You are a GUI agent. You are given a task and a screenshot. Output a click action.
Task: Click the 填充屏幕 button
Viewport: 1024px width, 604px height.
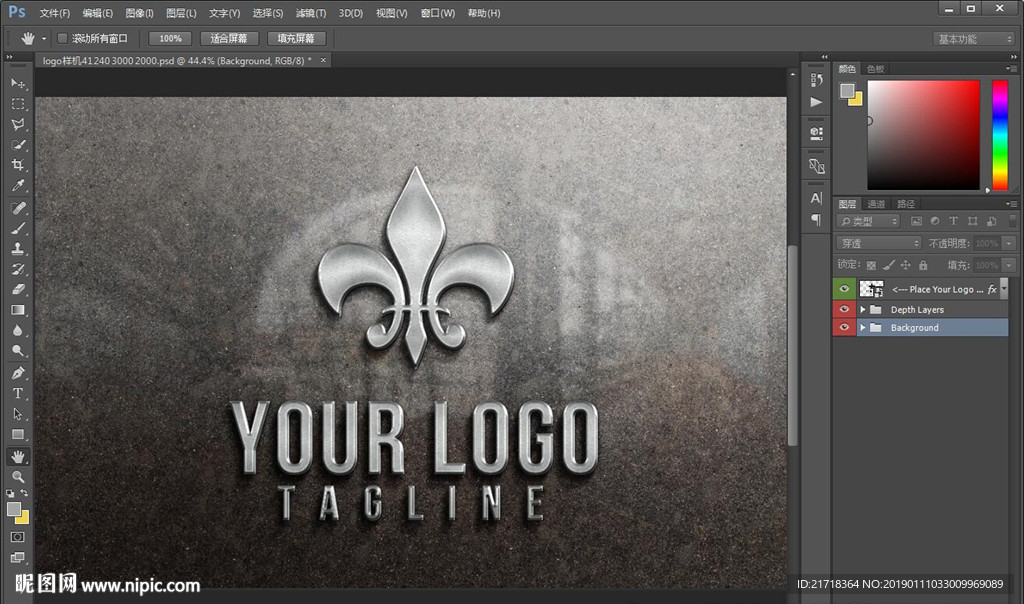[296, 39]
